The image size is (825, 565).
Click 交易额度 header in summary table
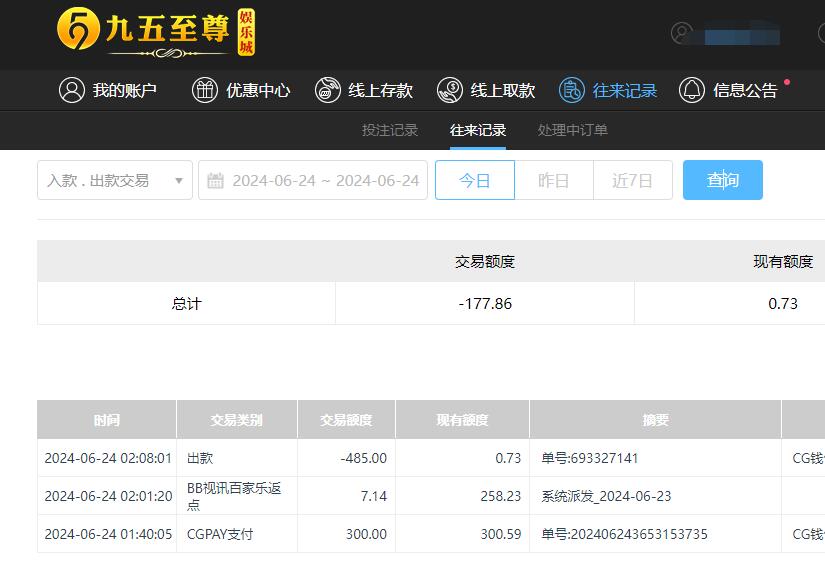(x=485, y=261)
